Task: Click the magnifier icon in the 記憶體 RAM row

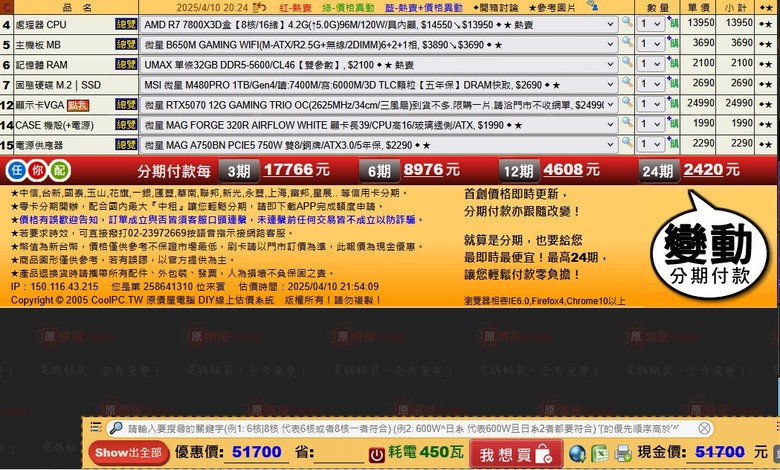Action: coord(627,63)
